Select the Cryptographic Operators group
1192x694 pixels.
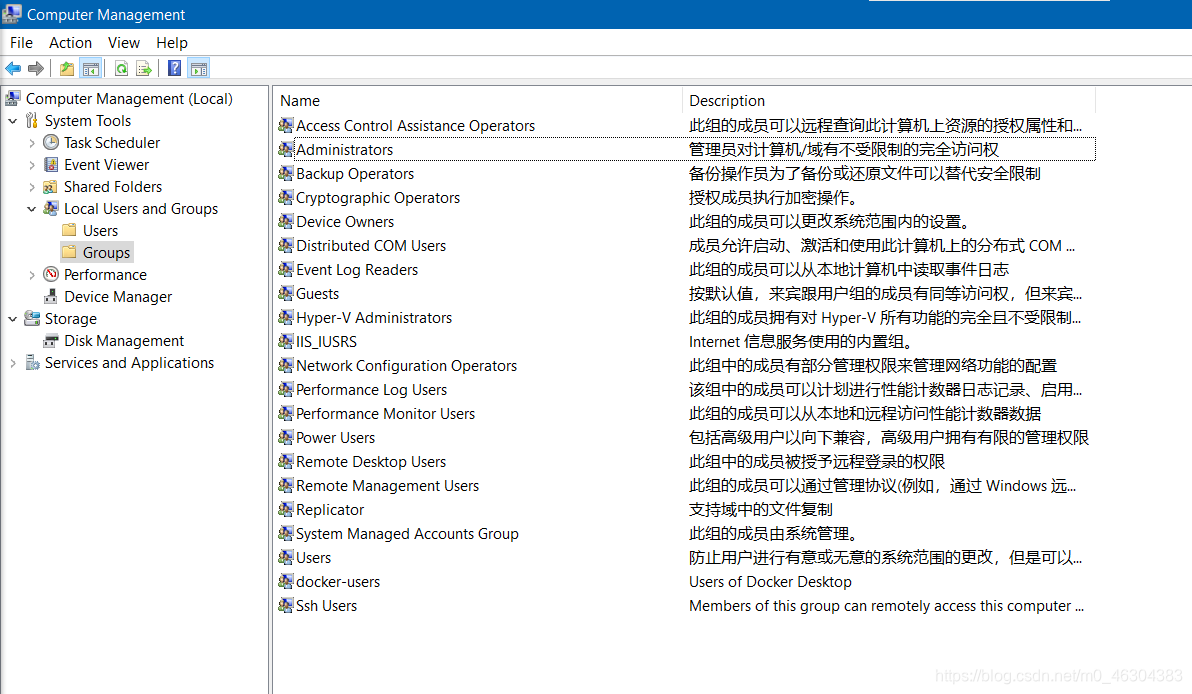pyautogui.click(x=378, y=198)
